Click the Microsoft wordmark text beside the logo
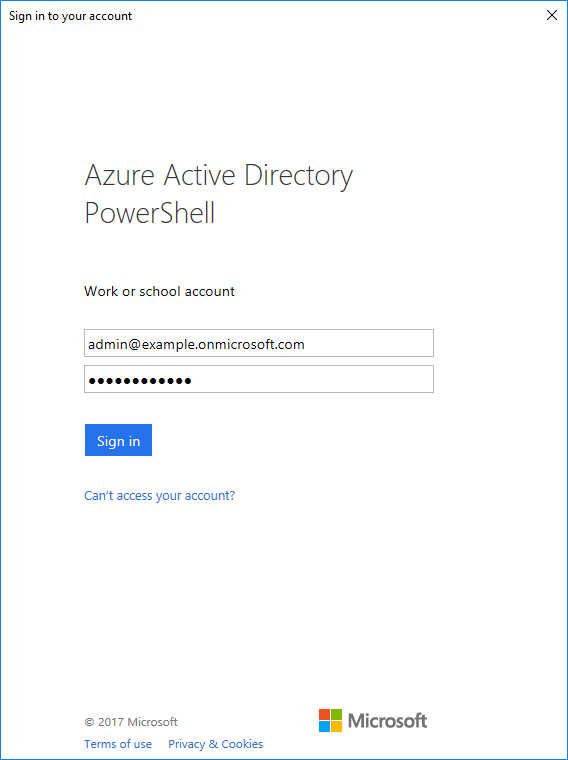The height and width of the screenshot is (760, 568). pyautogui.click(x=388, y=721)
